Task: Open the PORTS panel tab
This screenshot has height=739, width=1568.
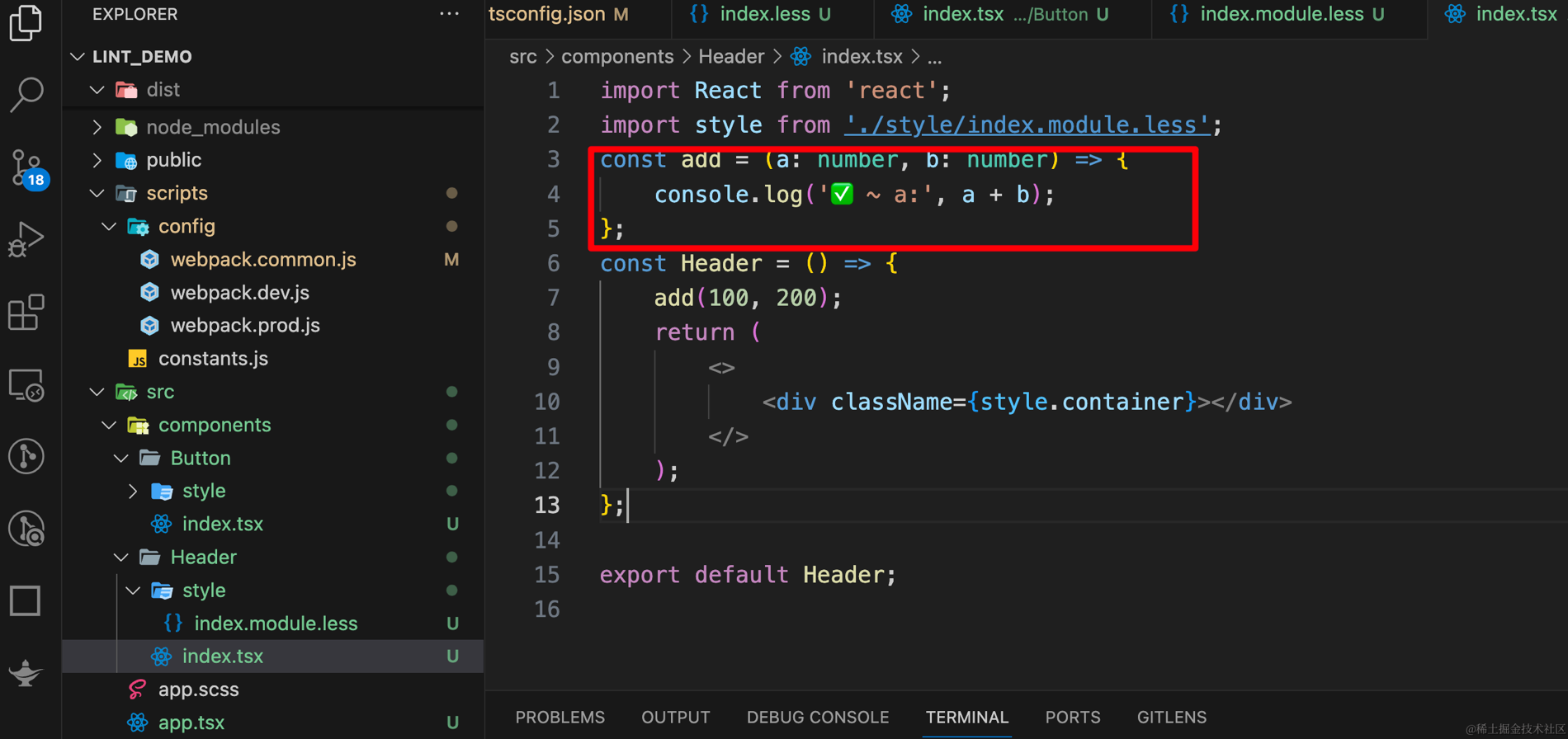Action: (1073, 718)
